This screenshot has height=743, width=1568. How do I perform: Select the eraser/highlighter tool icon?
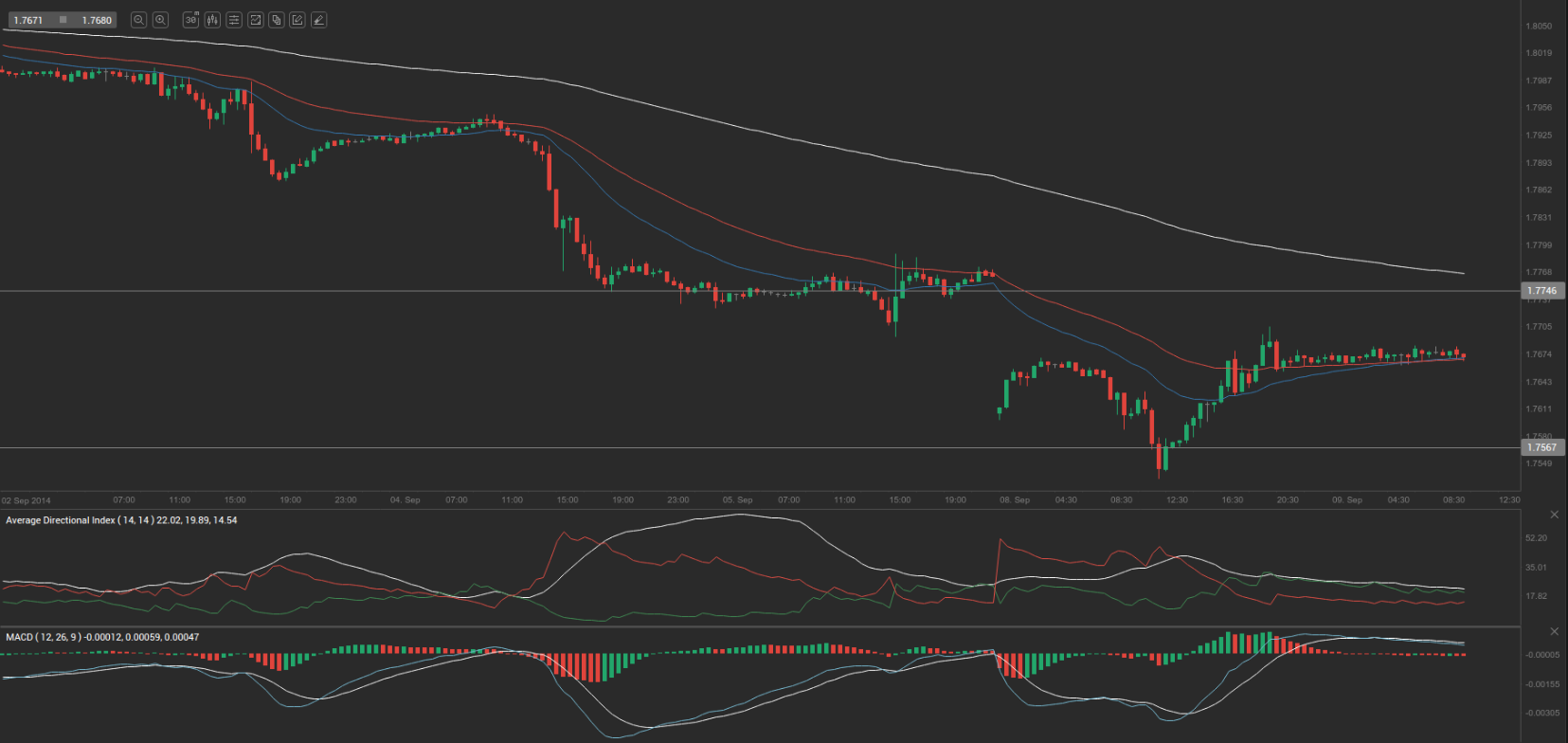click(319, 20)
